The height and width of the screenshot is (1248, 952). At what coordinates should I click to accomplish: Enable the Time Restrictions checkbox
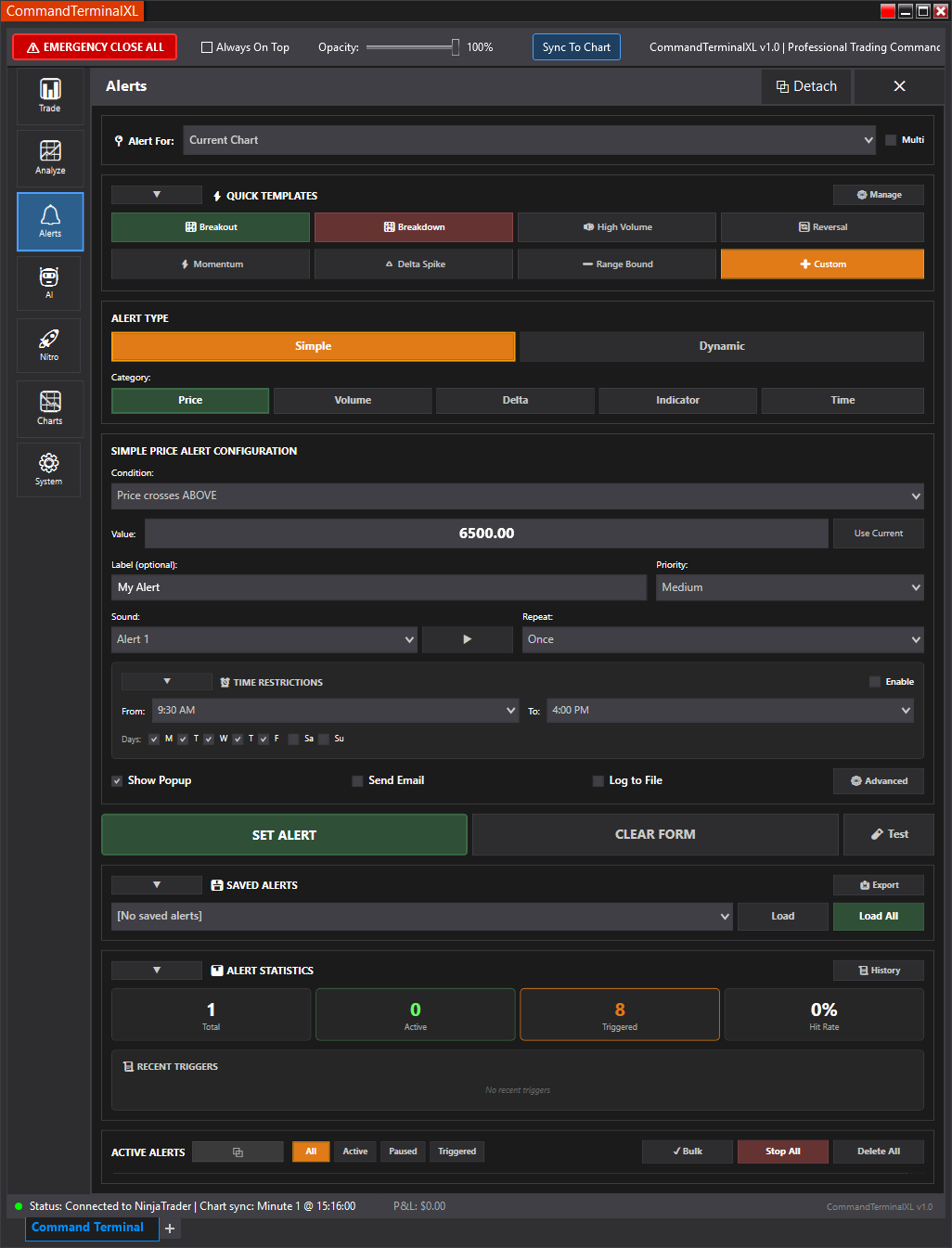tap(874, 682)
